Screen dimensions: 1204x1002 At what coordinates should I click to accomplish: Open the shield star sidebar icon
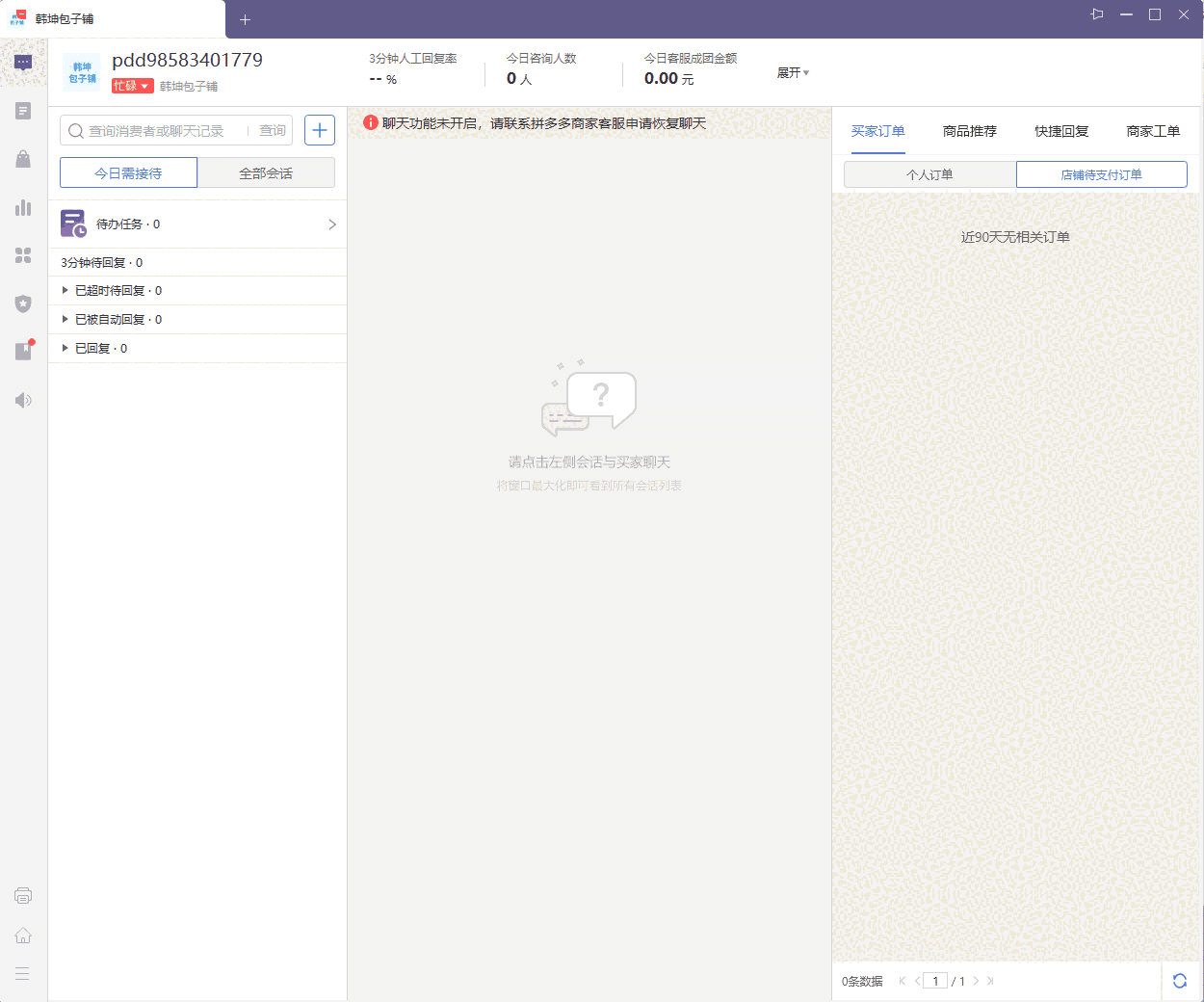(23, 303)
